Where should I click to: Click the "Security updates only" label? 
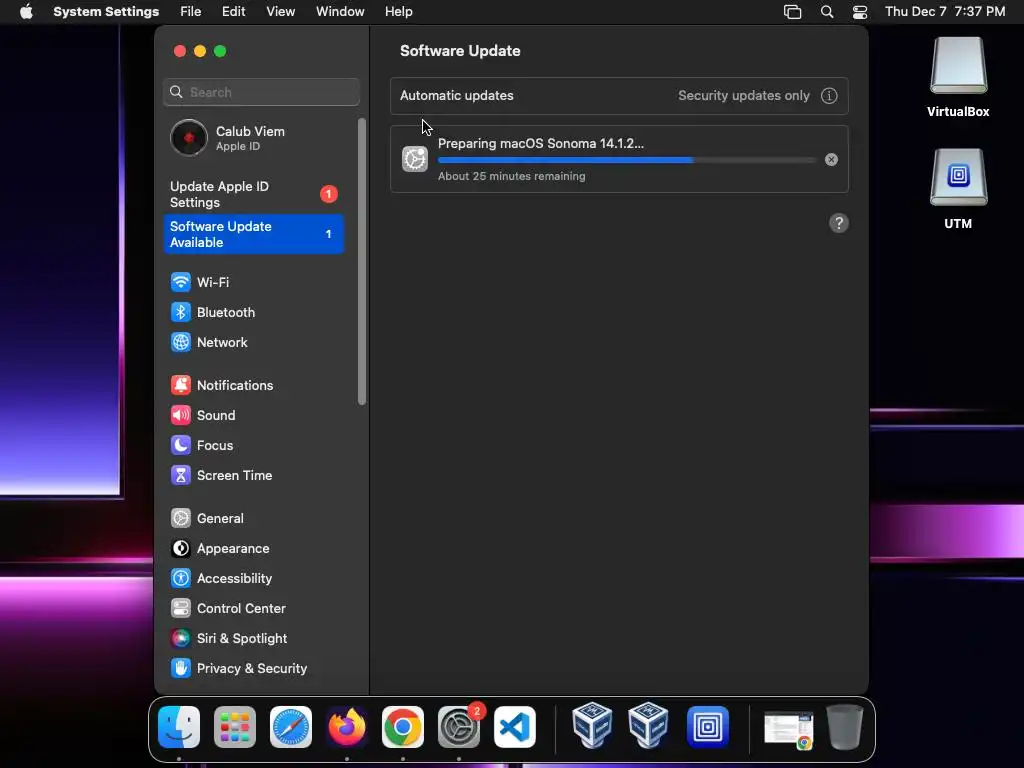pyautogui.click(x=744, y=95)
